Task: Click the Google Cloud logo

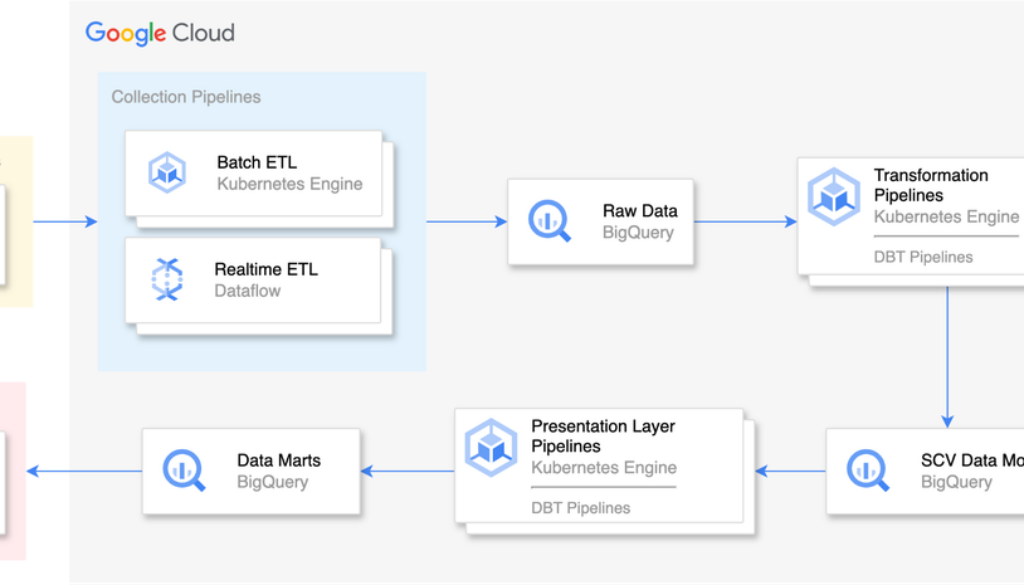Action: point(160,33)
